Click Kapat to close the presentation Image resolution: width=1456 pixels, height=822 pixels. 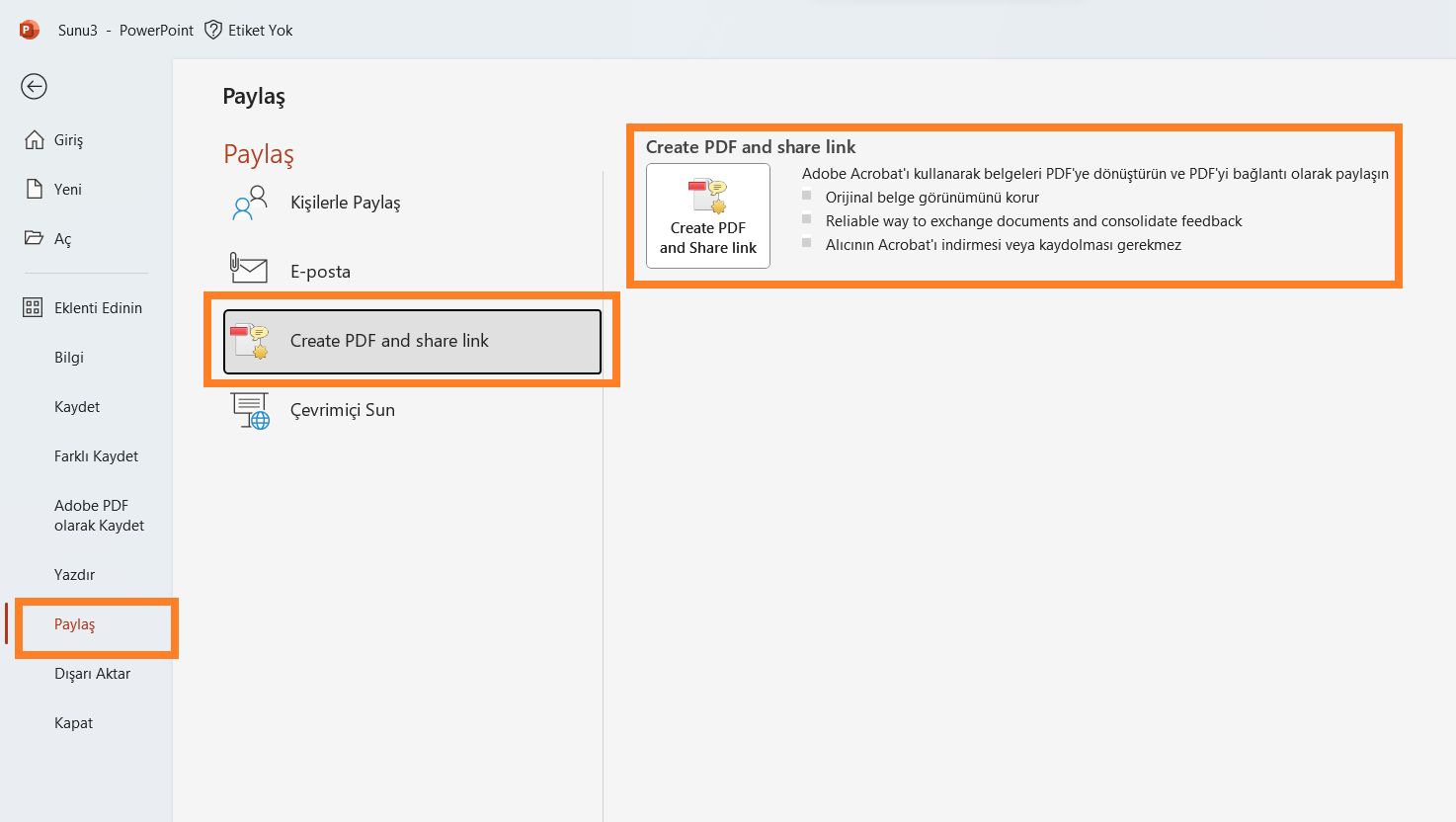pyautogui.click(x=73, y=722)
